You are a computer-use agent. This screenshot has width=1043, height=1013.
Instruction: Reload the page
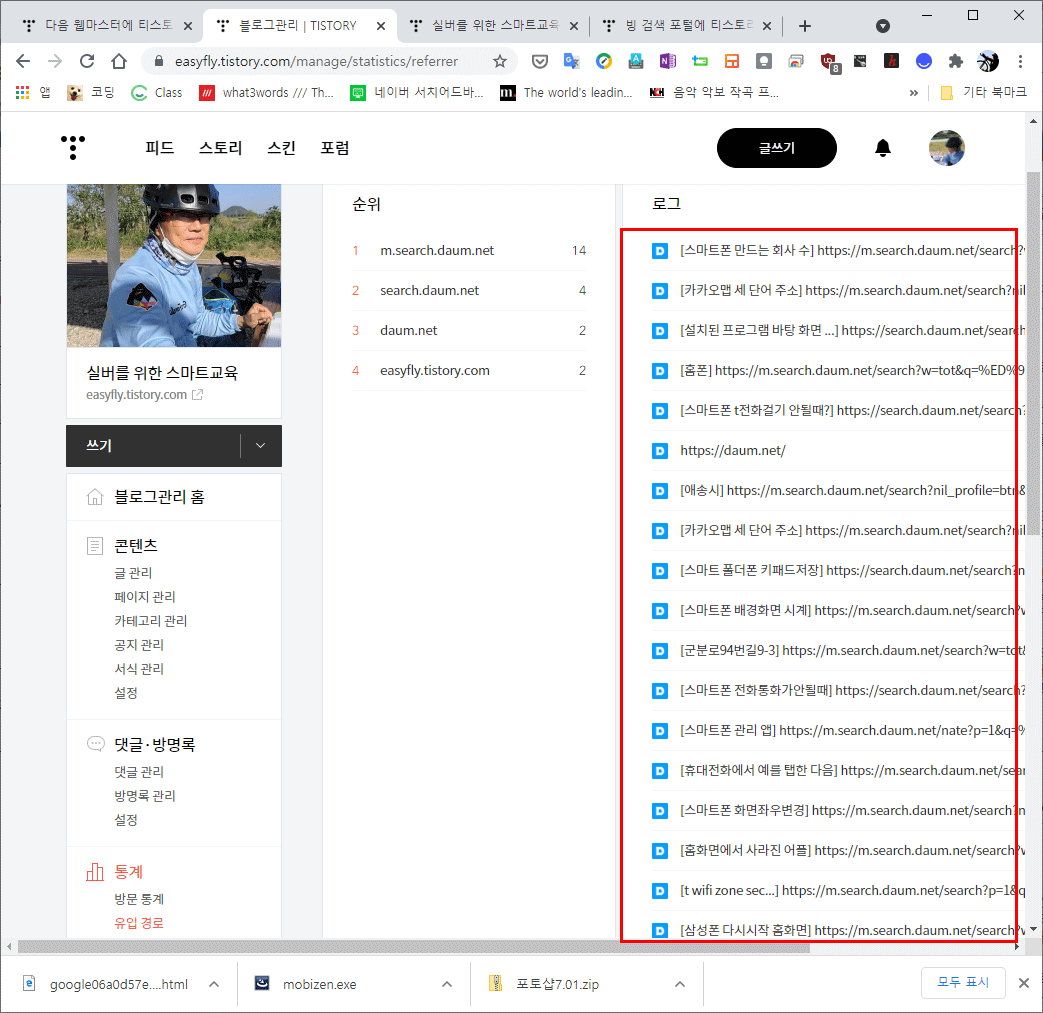pyautogui.click(x=86, y=61)
